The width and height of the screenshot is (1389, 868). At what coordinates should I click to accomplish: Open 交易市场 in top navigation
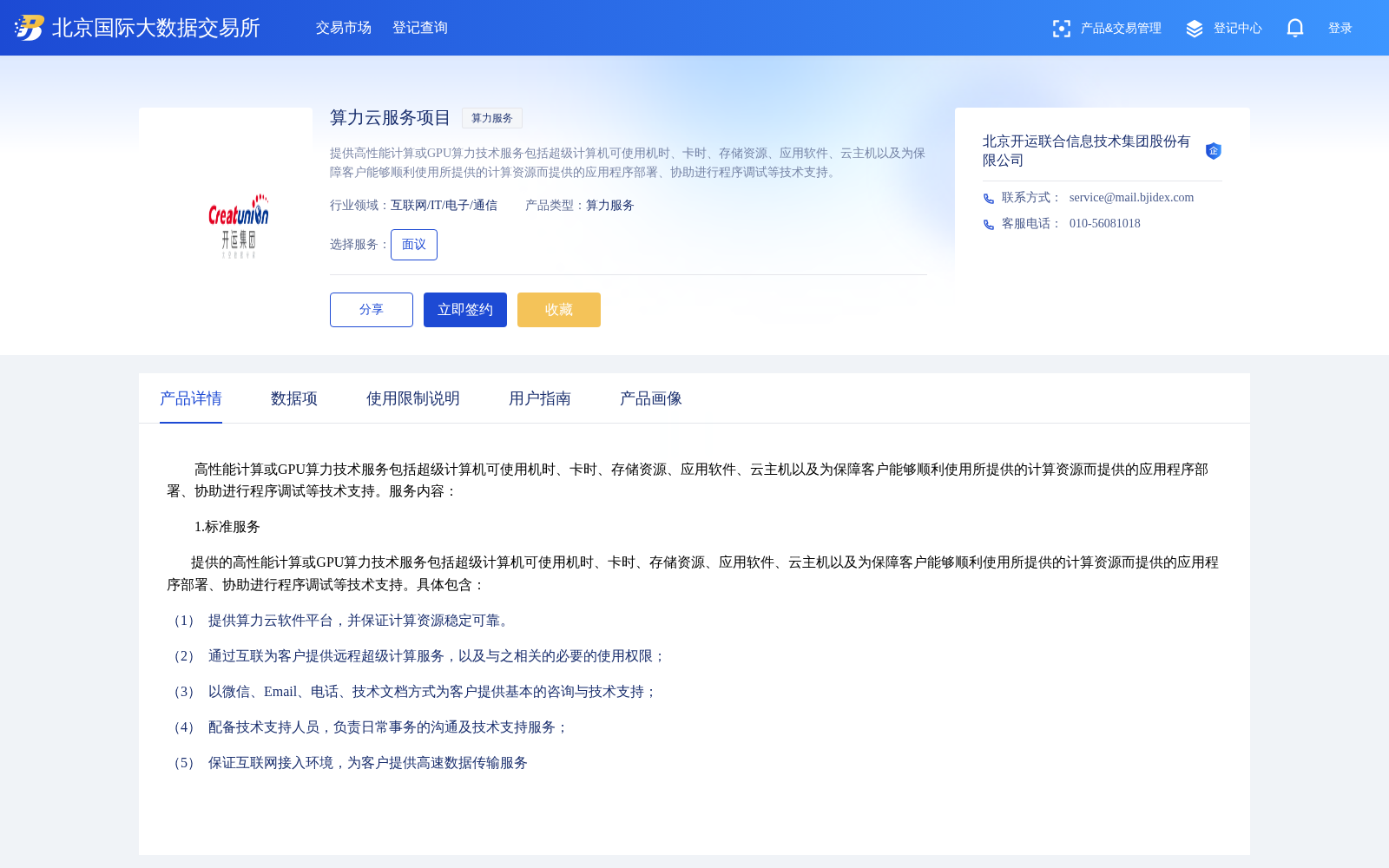[x=344, y=28]
